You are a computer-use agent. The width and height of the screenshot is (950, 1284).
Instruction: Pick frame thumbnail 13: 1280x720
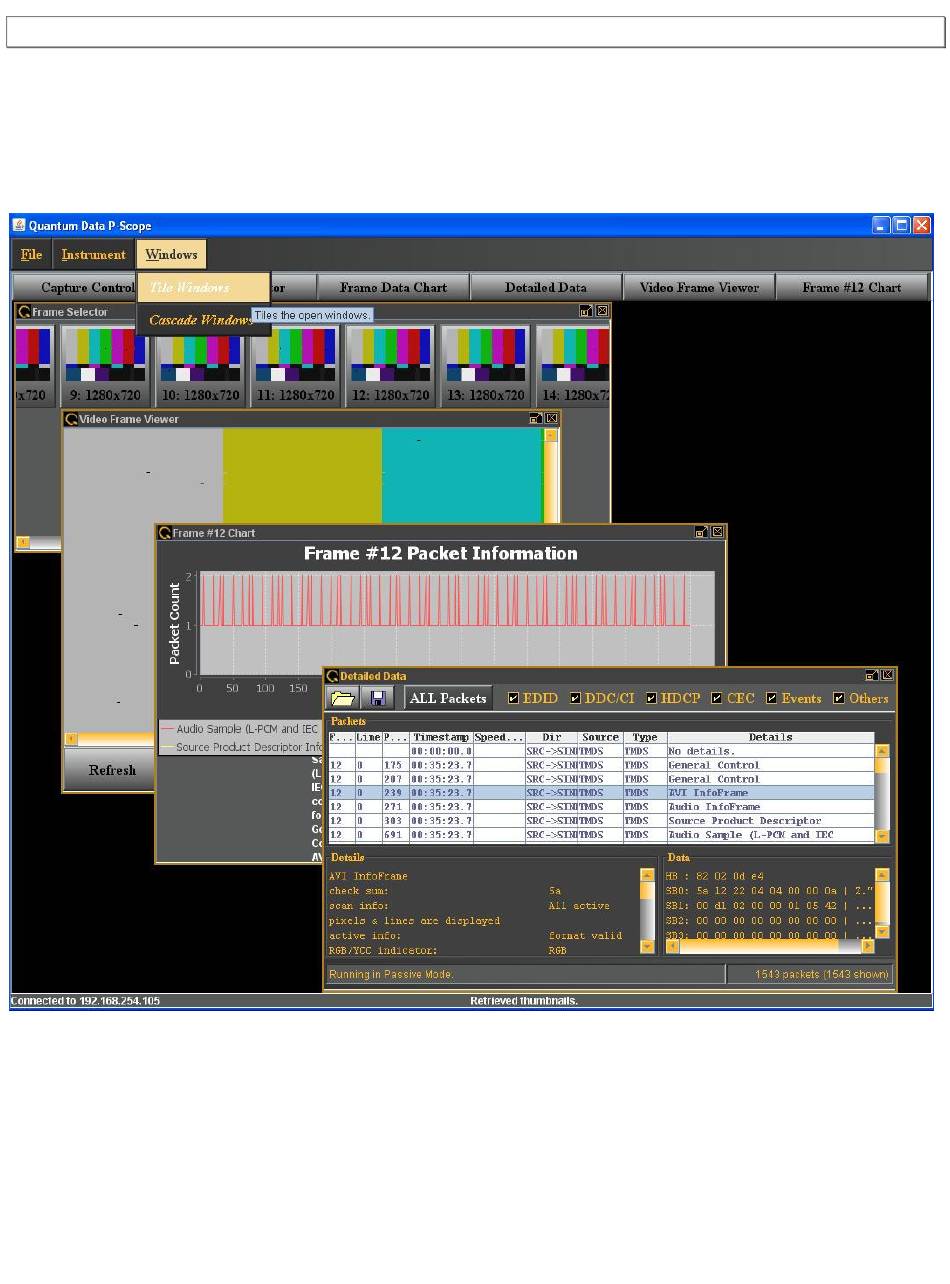pyautogui.click(x=485, y=365)
